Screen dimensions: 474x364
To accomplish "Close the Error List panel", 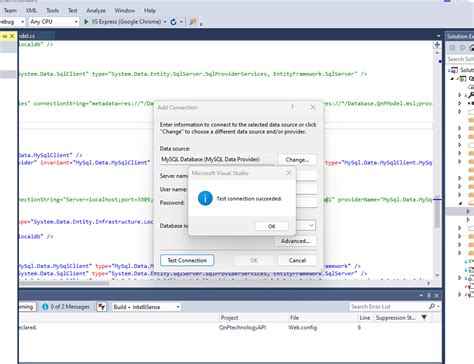I will pyautogui.click(x=437, y=295).
